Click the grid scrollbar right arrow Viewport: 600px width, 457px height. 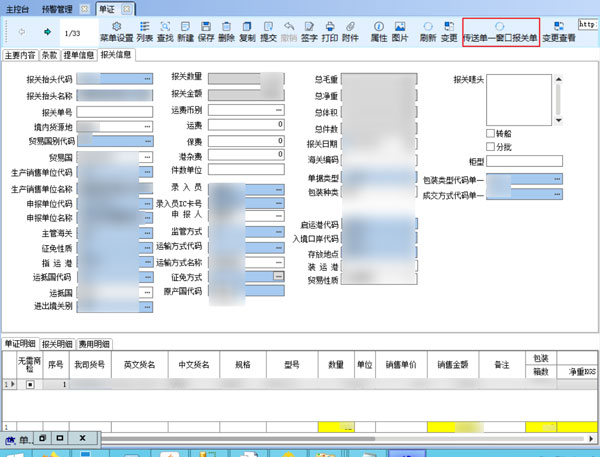tap(591, 439)
